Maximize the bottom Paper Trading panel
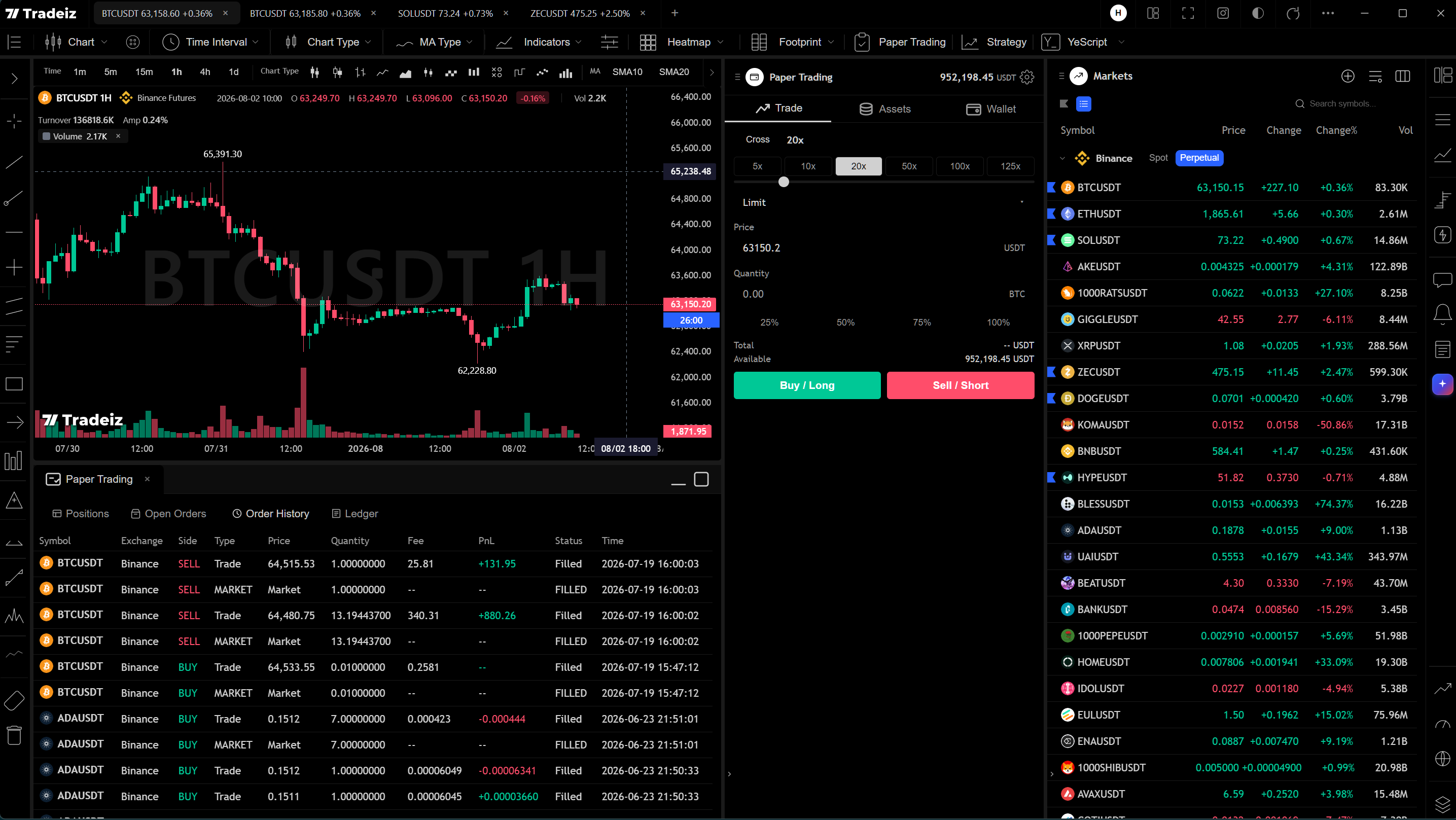Image resolution: width=1456 pixels, height=820 pixels. (x=701, y=480)
